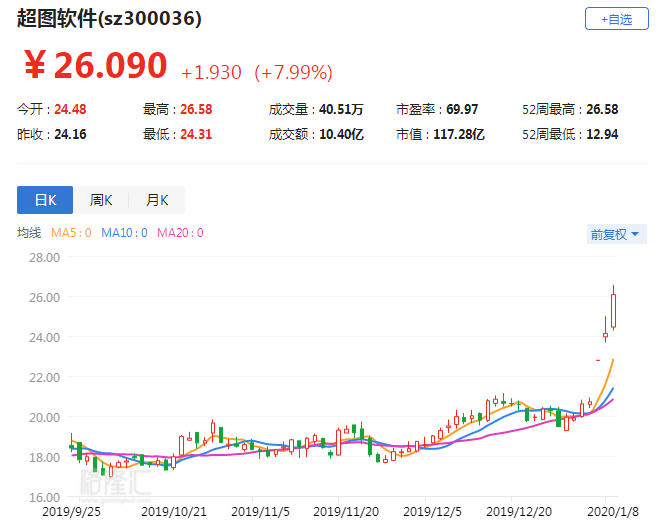659x520 pixels.
Task: Click the ¥ currency symbol before price
Action: coord(35,66)
